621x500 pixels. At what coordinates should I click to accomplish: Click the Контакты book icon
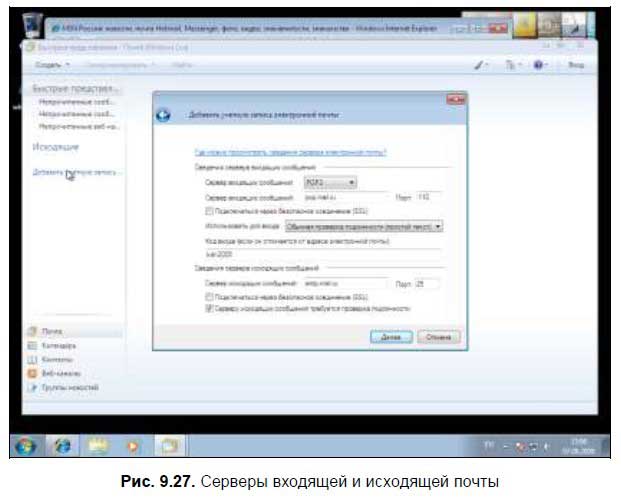tap(32, 359)
